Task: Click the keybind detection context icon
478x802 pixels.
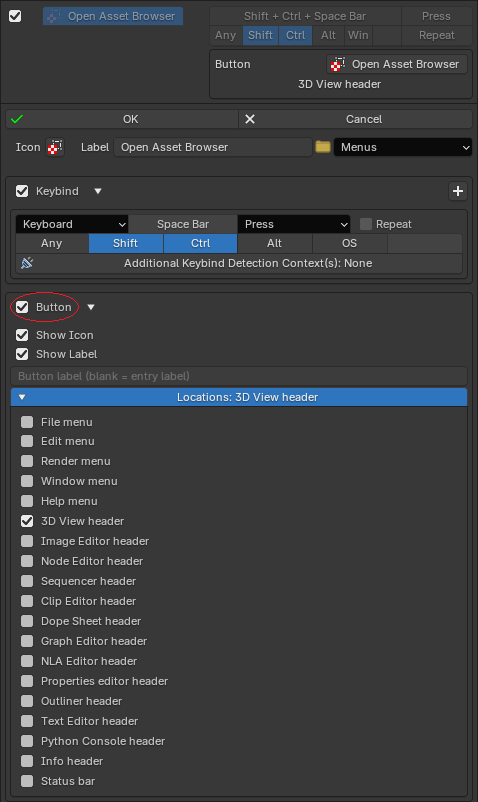Action: (x=27, y=263)
